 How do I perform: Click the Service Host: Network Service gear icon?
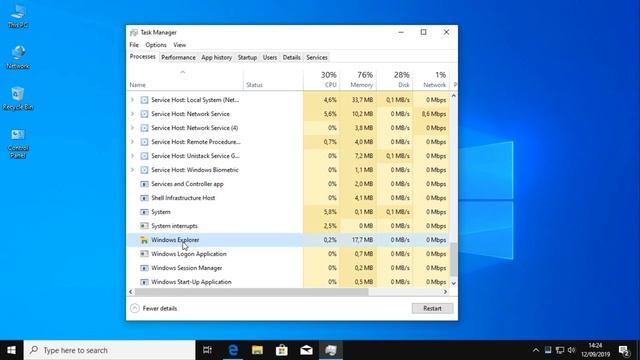pos(144,114)
